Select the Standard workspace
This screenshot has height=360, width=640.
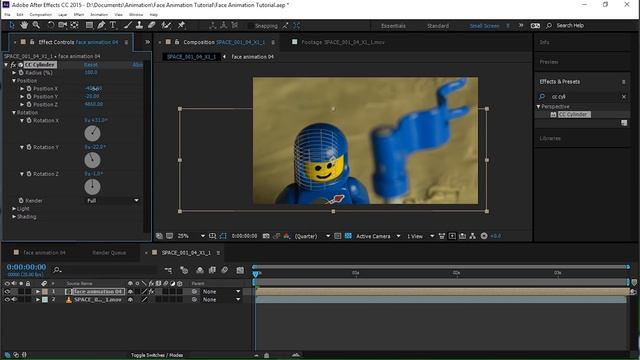click(438, 26)
